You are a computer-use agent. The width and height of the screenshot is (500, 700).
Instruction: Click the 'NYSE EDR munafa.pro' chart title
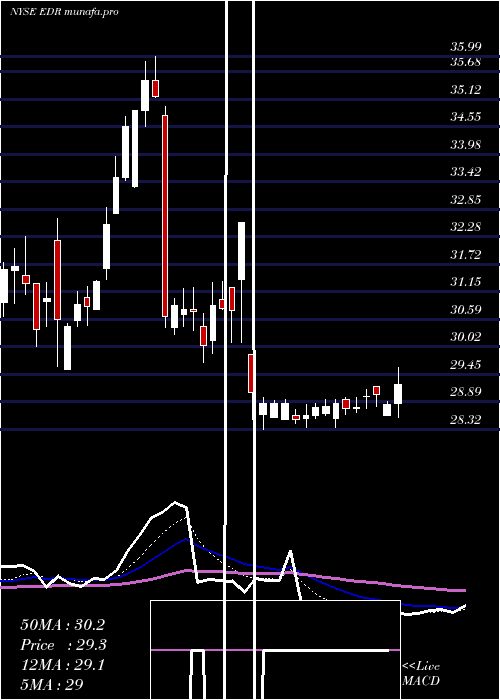(64, 12)
